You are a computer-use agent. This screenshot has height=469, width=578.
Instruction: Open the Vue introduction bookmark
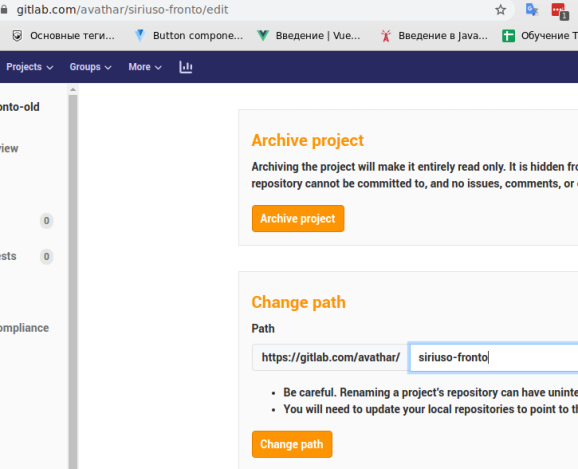coord(308,35)
